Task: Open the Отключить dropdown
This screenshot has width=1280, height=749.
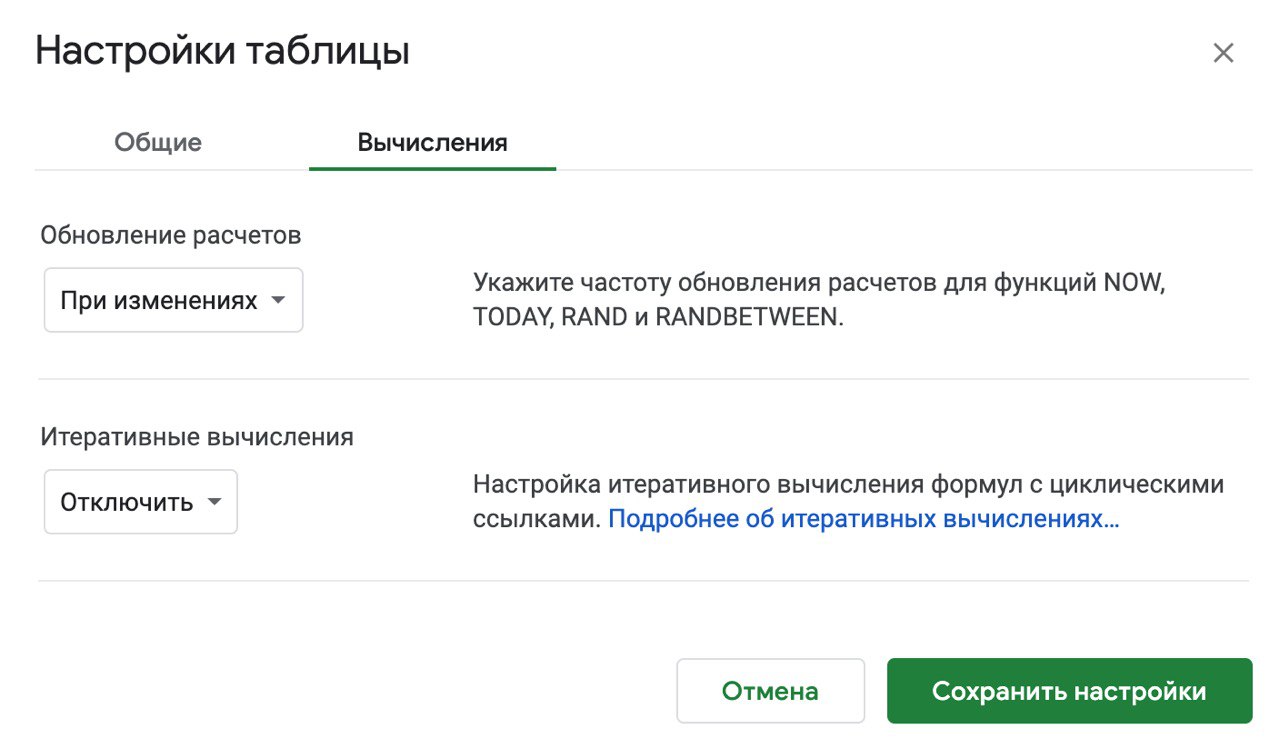Action: [141, 502]
